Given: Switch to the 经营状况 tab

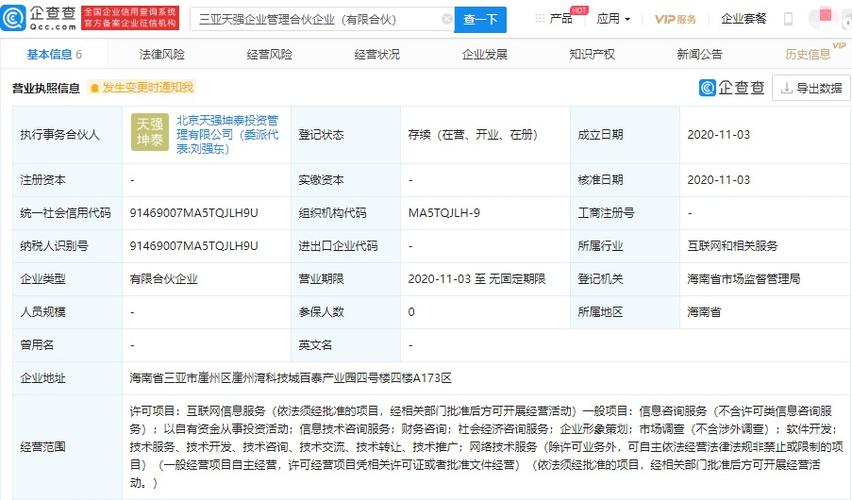Looking at the screenshot, I should (x=377, y=54).
